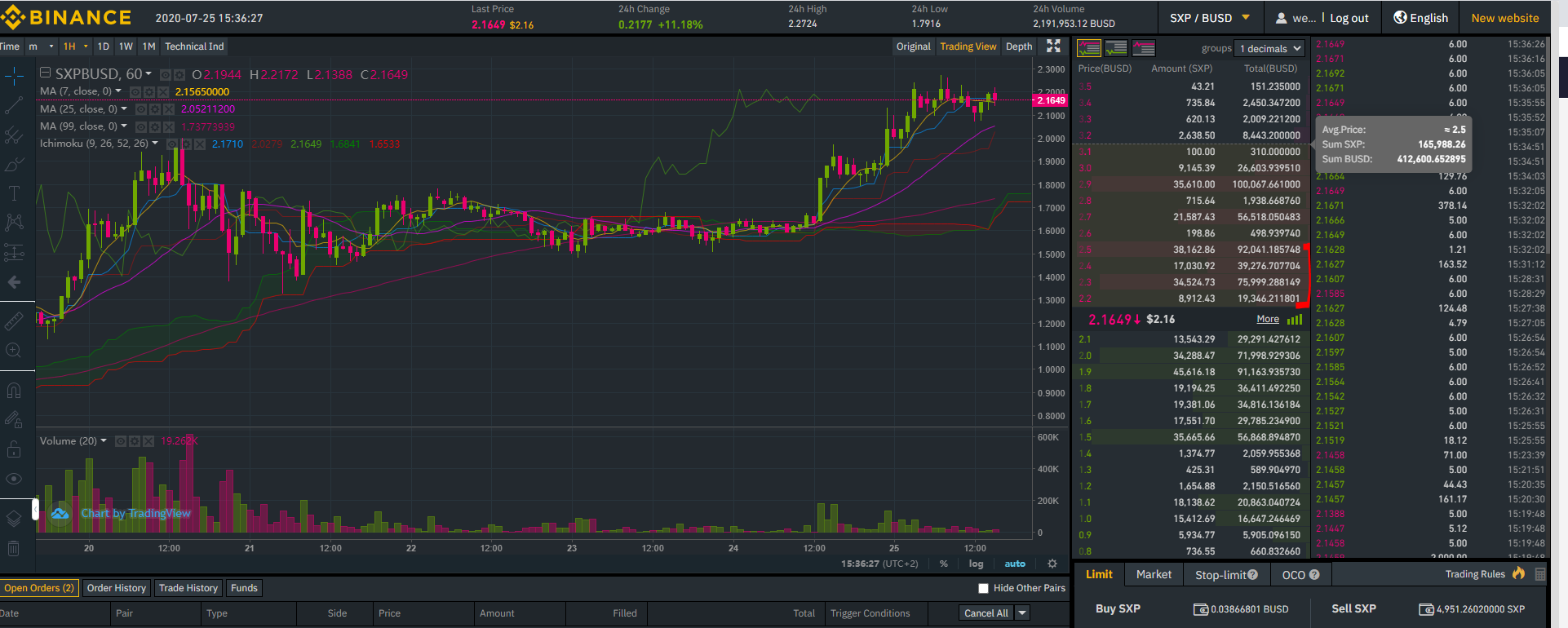Viewport: 1568px width, 628px height.
Task: Collapse the SXPBUSD indicator legend
Action: coord(46,73)
